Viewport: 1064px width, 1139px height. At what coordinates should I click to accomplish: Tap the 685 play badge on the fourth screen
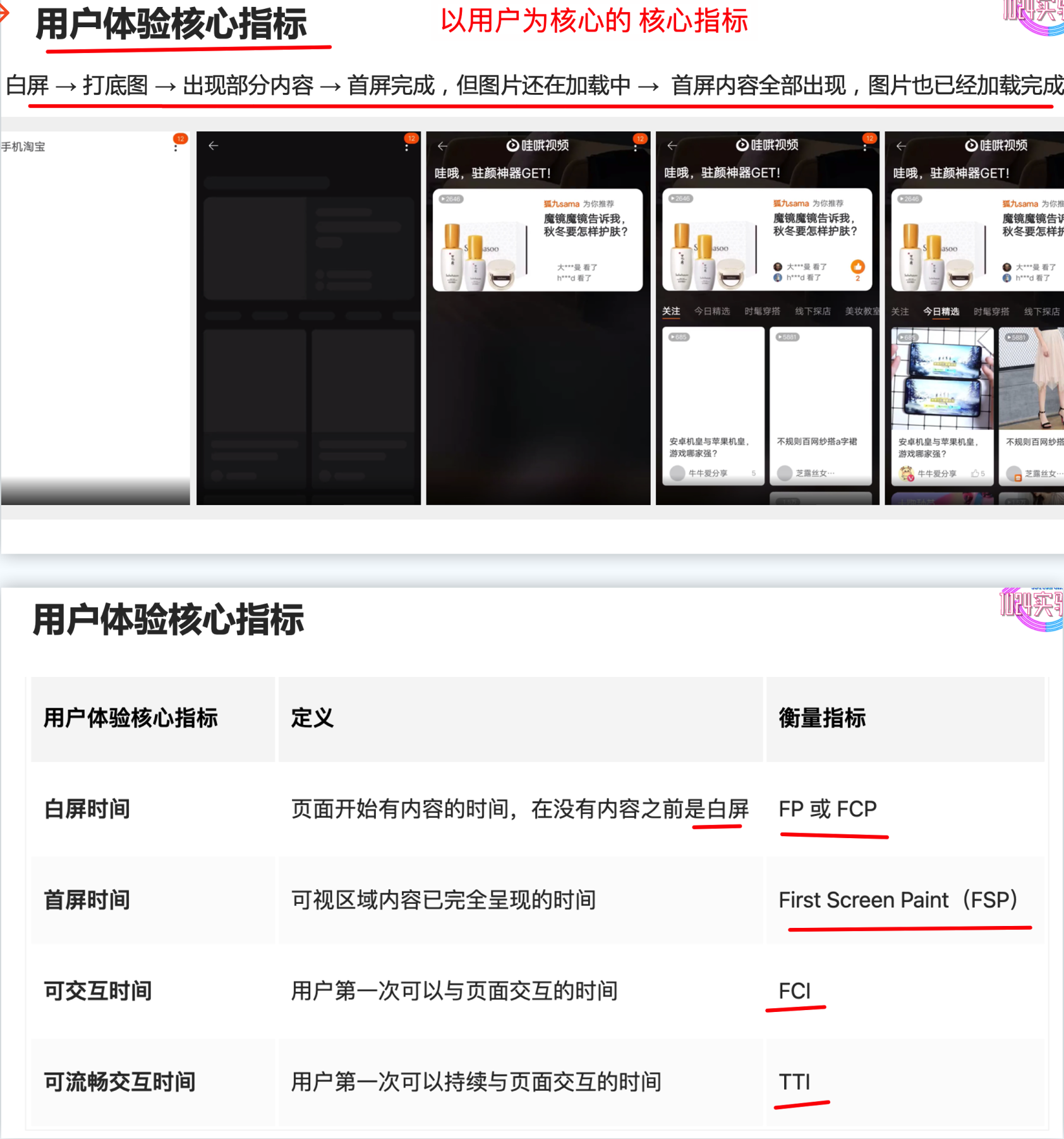(679, 338)
